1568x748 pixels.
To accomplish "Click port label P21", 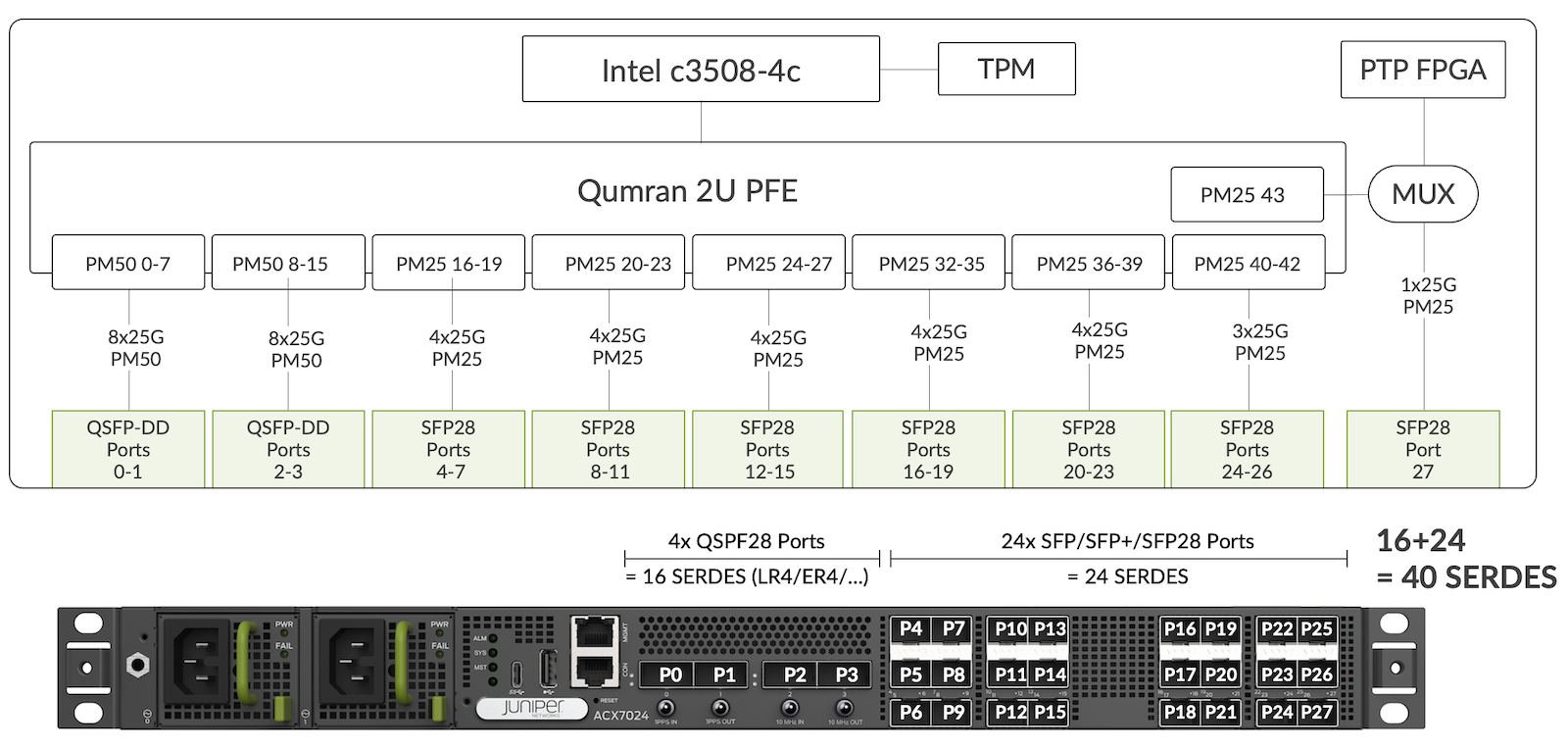I will [1220, 713].
